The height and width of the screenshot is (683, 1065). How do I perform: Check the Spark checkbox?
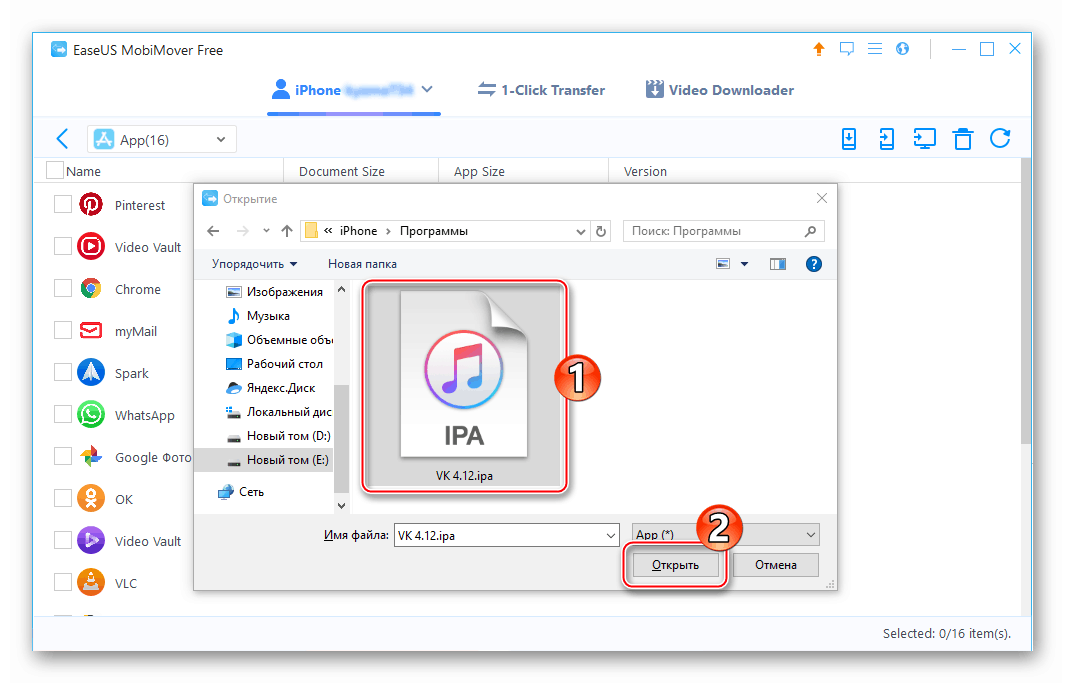62,373
